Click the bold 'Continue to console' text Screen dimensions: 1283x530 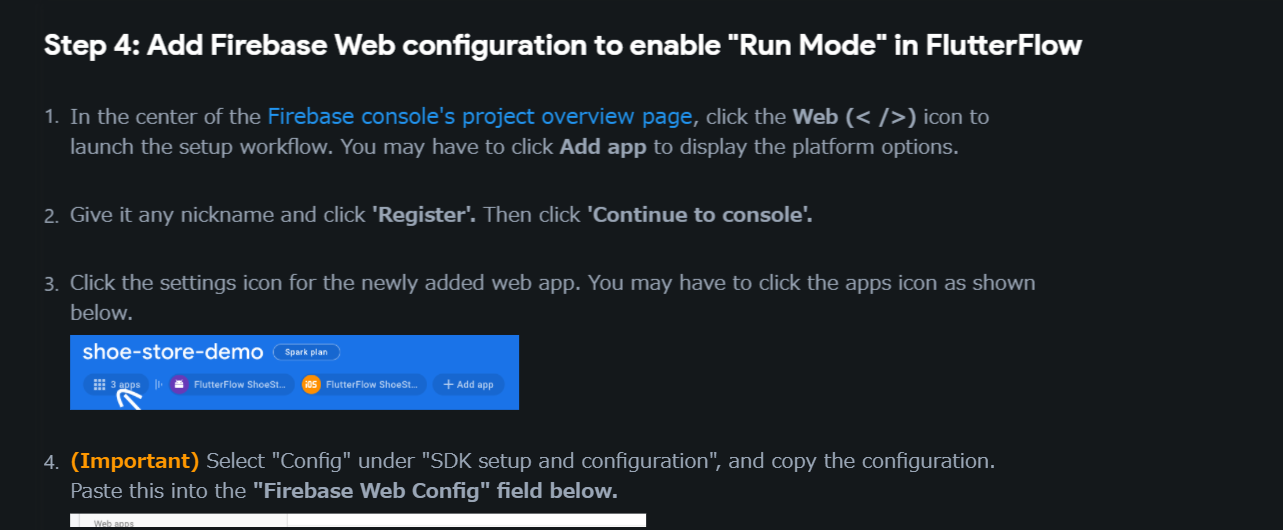(700, 215)
